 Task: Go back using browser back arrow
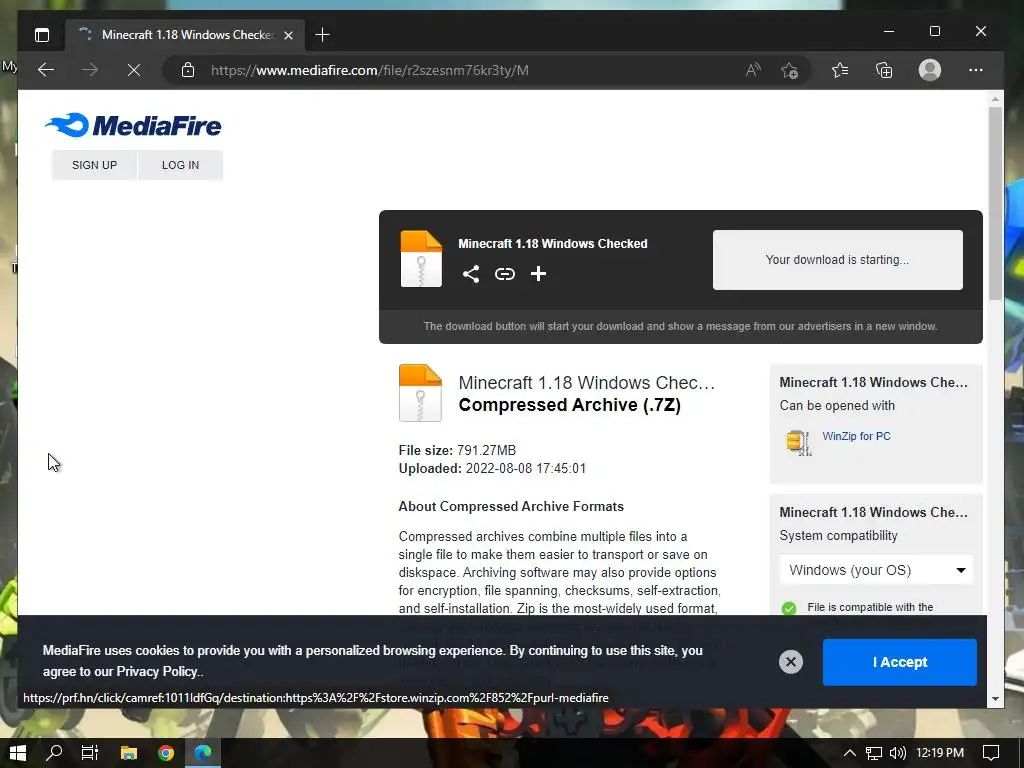[x=46, y=70]
